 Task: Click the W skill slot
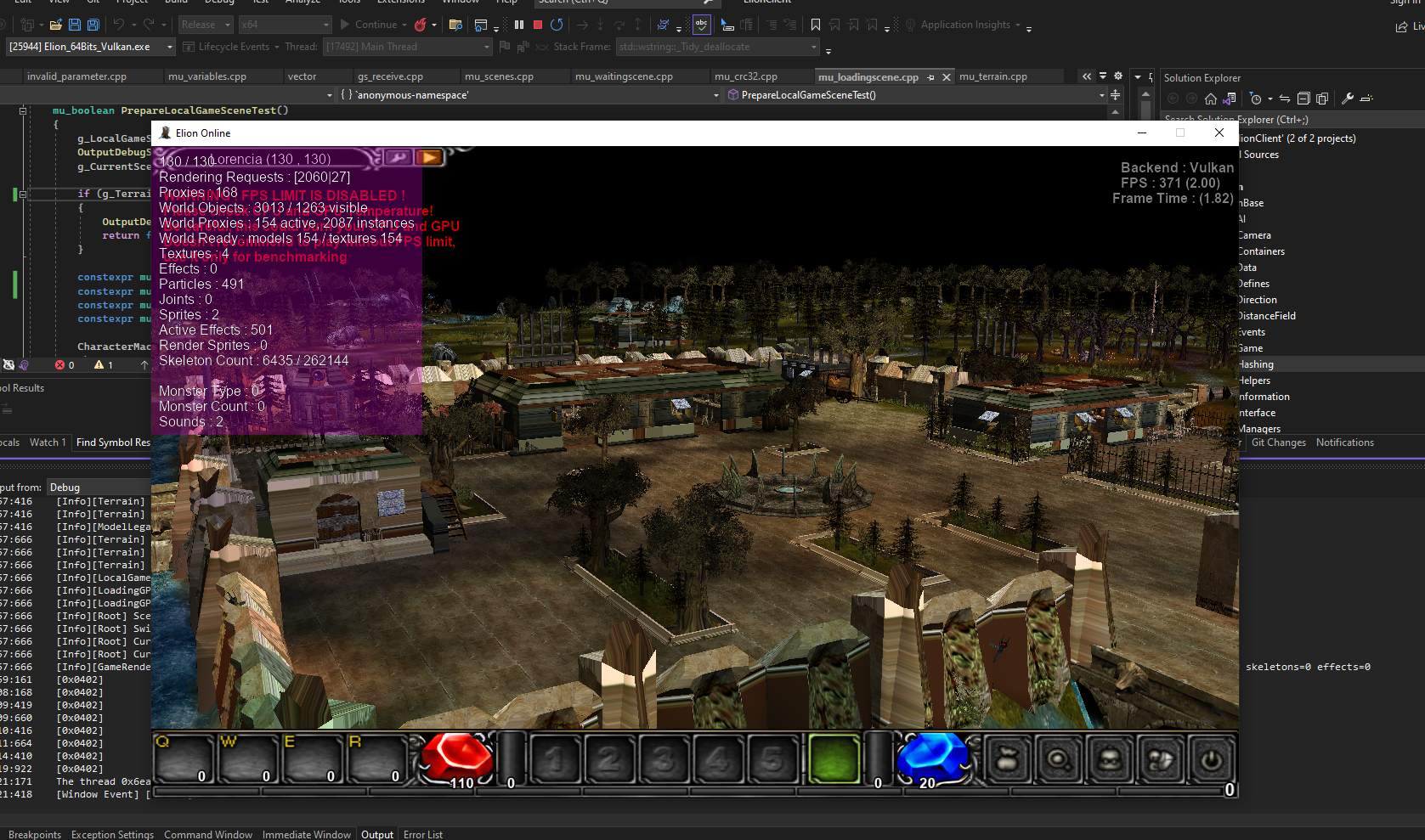tap(248, 758)
